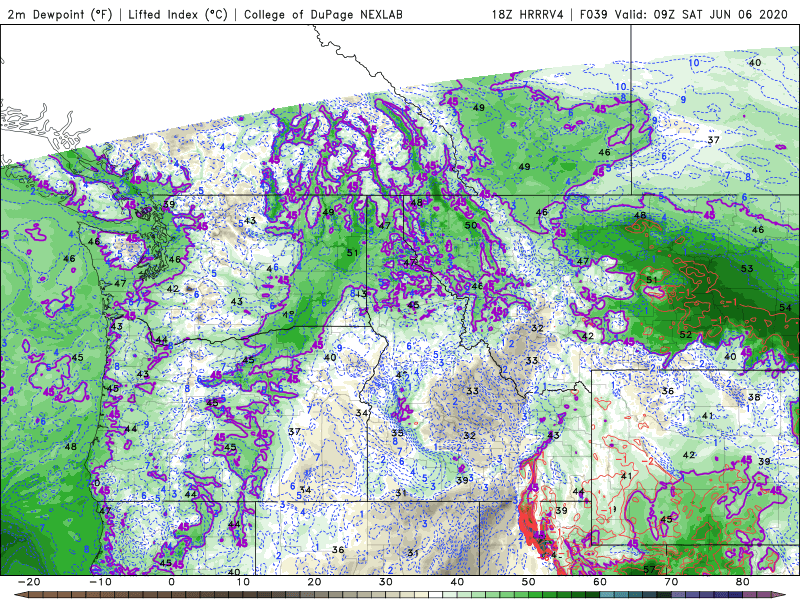Image resolution: width=800 pixels, height=600 pixels.
Task: Click the black "53" dewpoint value on the map
Action: pyautogui.click(x=747, y=268)
